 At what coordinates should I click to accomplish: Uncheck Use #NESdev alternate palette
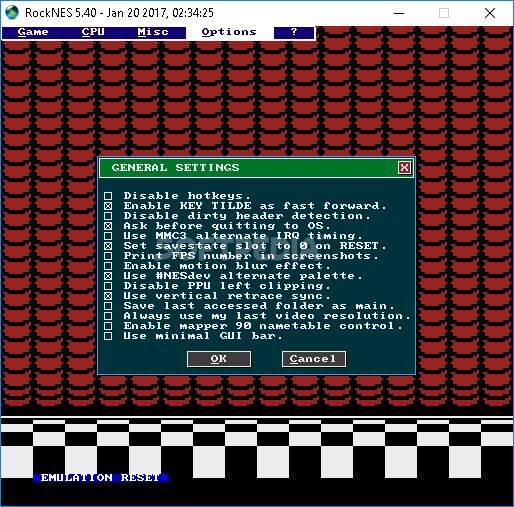108,276
